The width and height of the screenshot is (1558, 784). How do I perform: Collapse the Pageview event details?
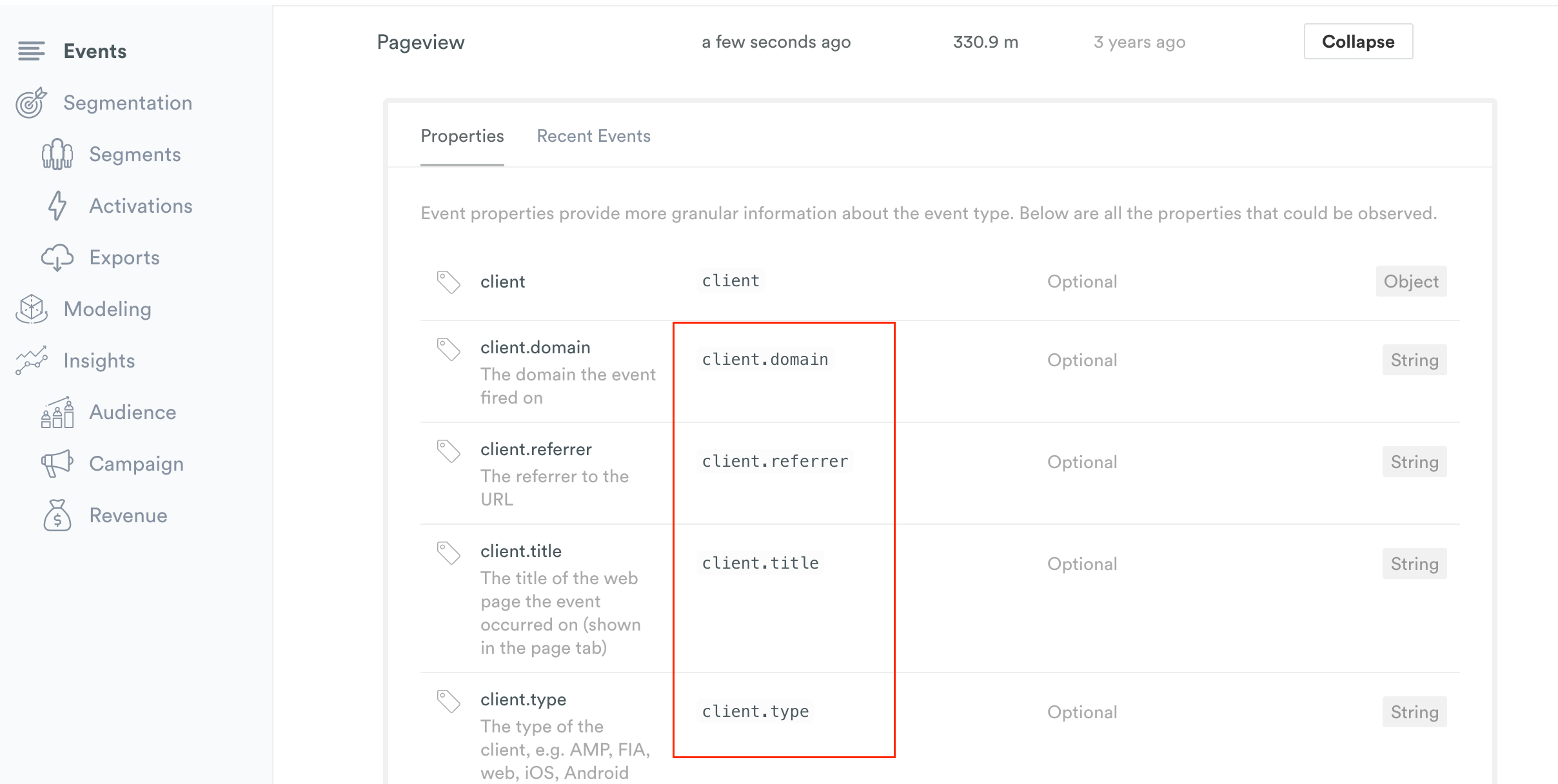[x=1358, y=41]
